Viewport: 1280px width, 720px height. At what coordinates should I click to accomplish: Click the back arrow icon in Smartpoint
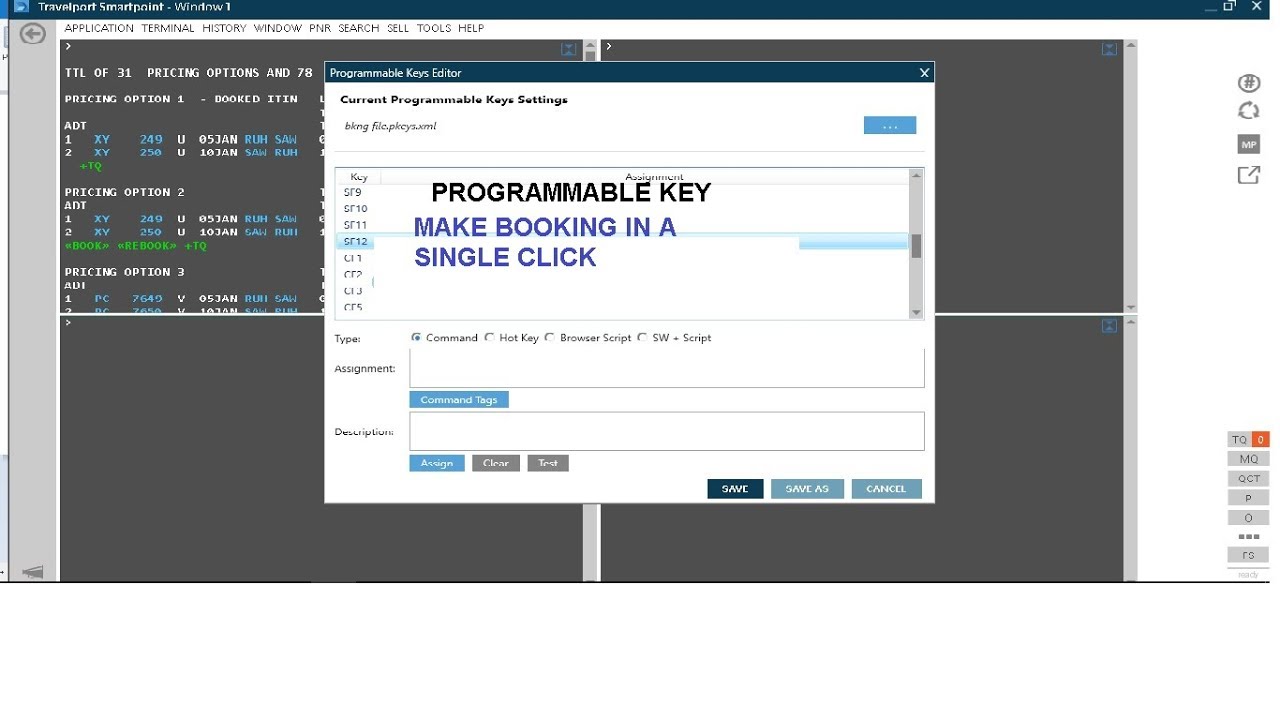[x=32, y=34]
